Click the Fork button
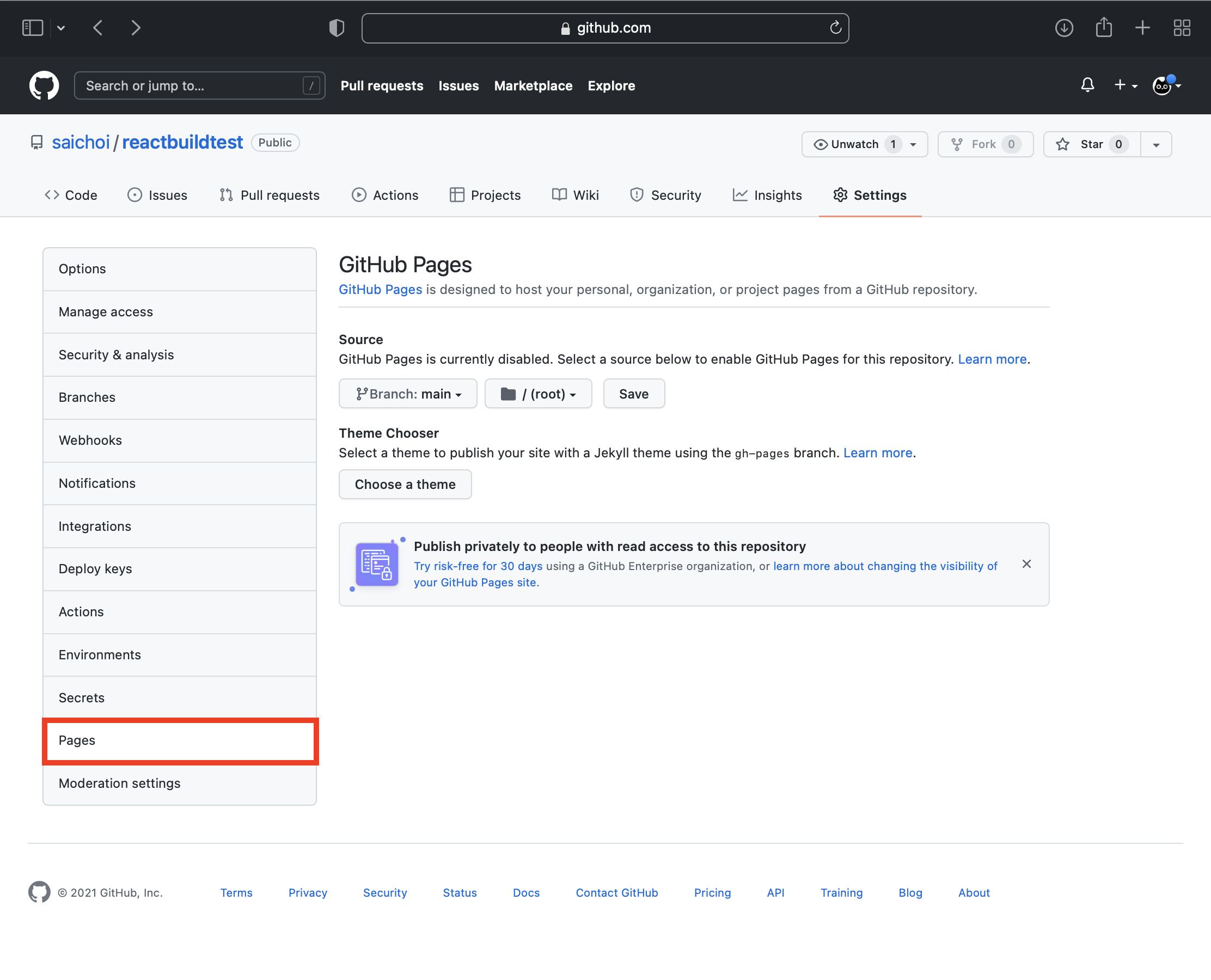The height and width of the screenshot is (980, 1211). 985,144
